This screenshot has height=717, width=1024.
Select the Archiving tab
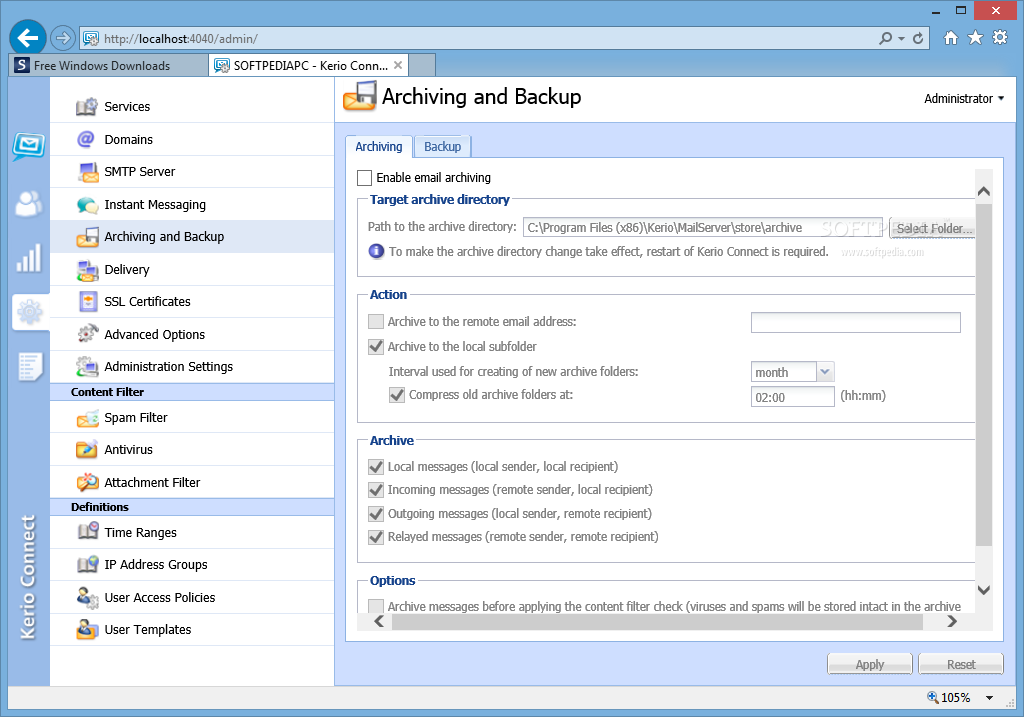point(379,147)
